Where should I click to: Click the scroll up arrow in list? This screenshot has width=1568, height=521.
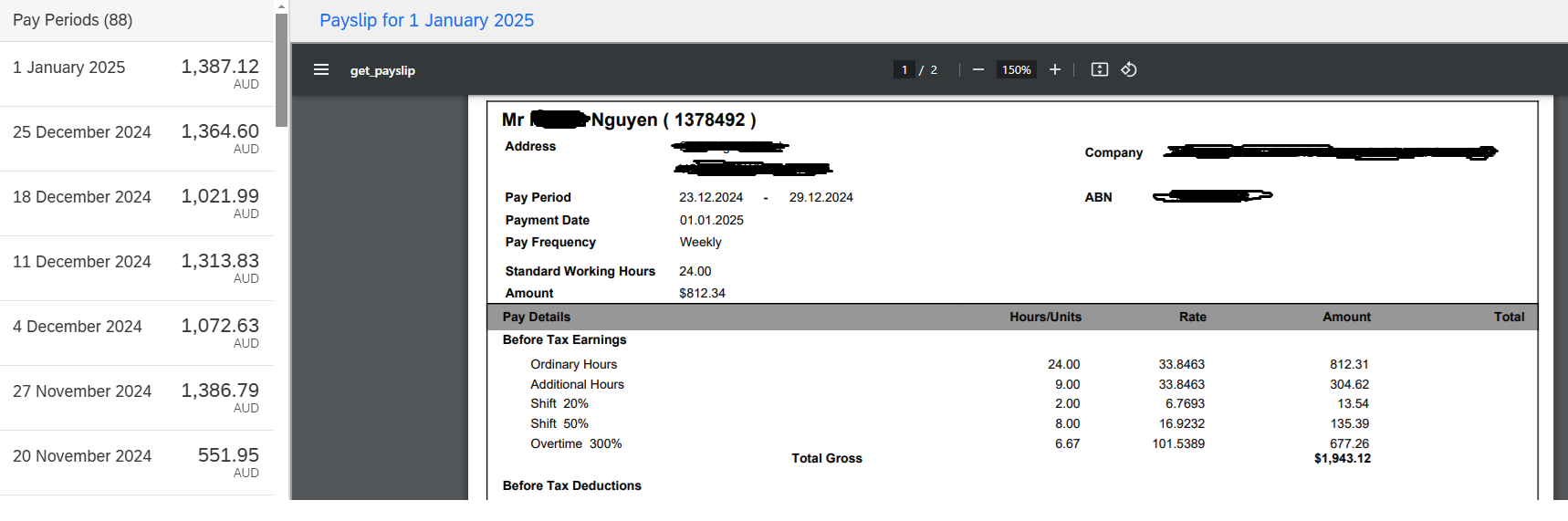pos(281,6)
